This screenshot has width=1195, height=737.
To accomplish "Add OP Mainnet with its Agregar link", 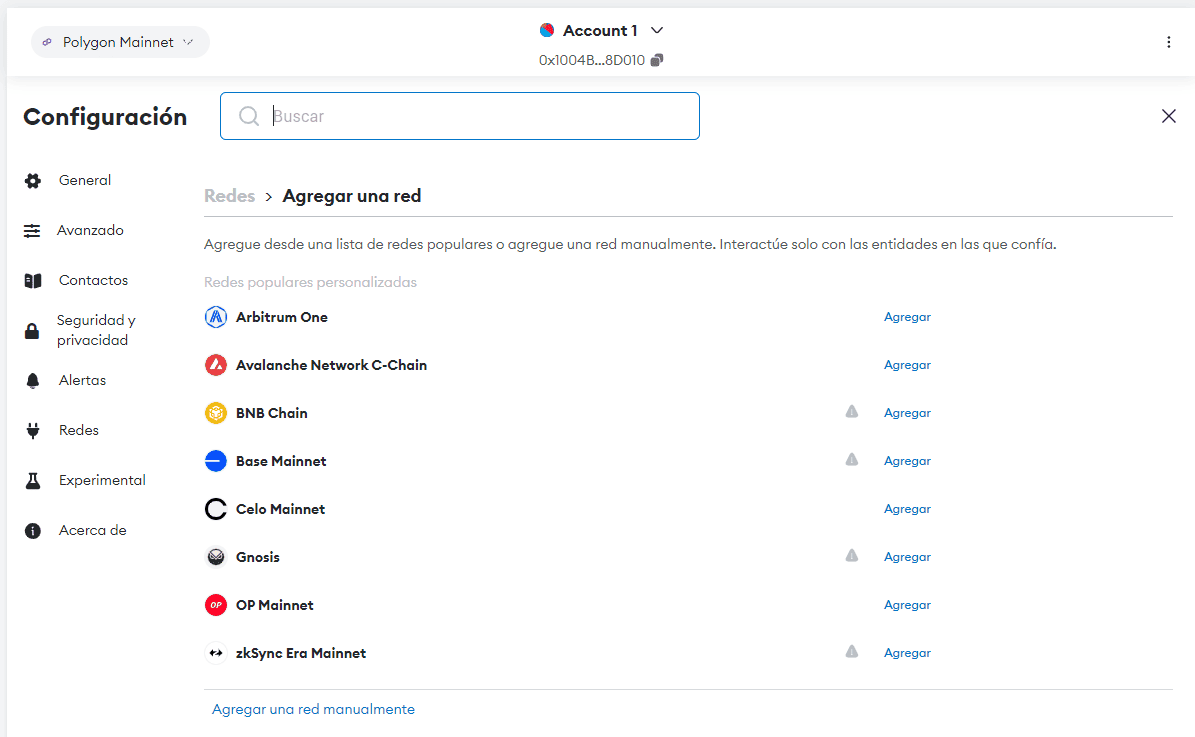I will [907, 605].
